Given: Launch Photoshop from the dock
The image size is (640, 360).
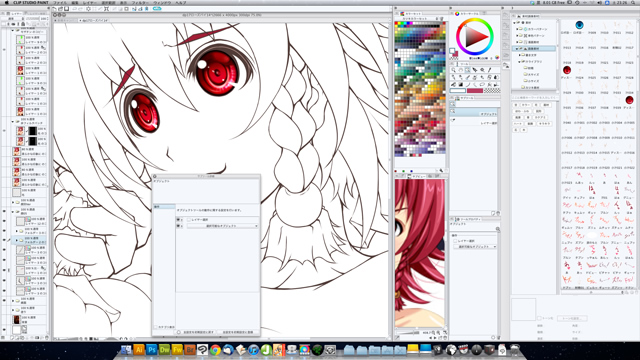Looking at the screenshot, I should click(x=151, y=350).
